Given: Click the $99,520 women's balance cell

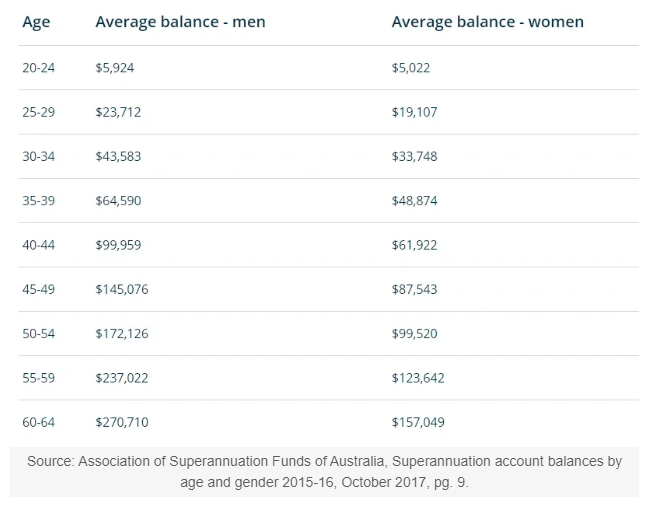Looking at the screenshot, I should (414, 333).
